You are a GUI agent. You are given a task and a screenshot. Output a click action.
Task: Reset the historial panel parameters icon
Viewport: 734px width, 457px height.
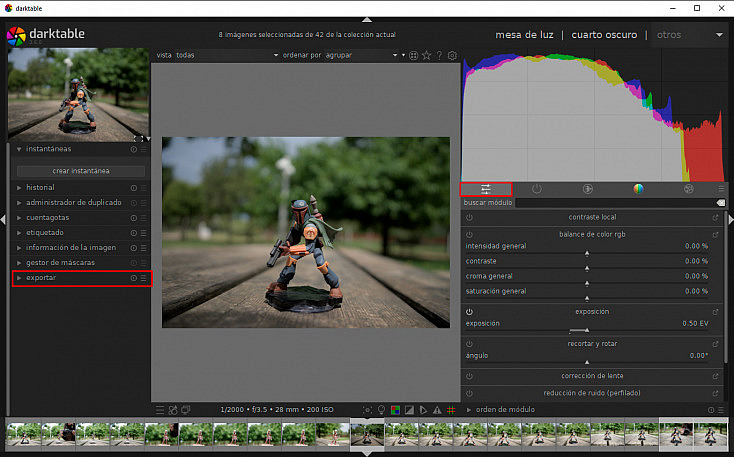coord(134,188)
